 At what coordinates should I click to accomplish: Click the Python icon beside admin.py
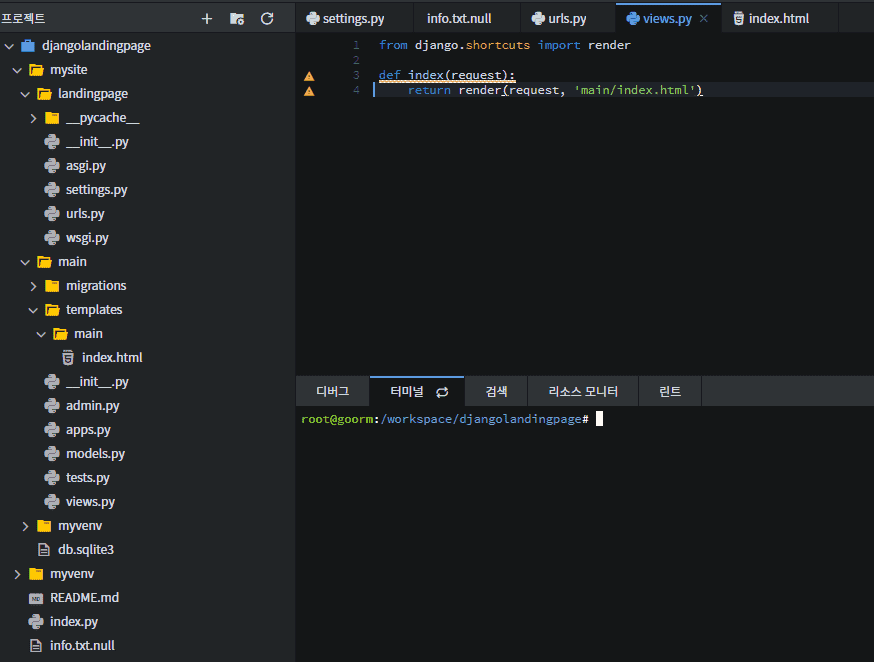pos(52,406)
